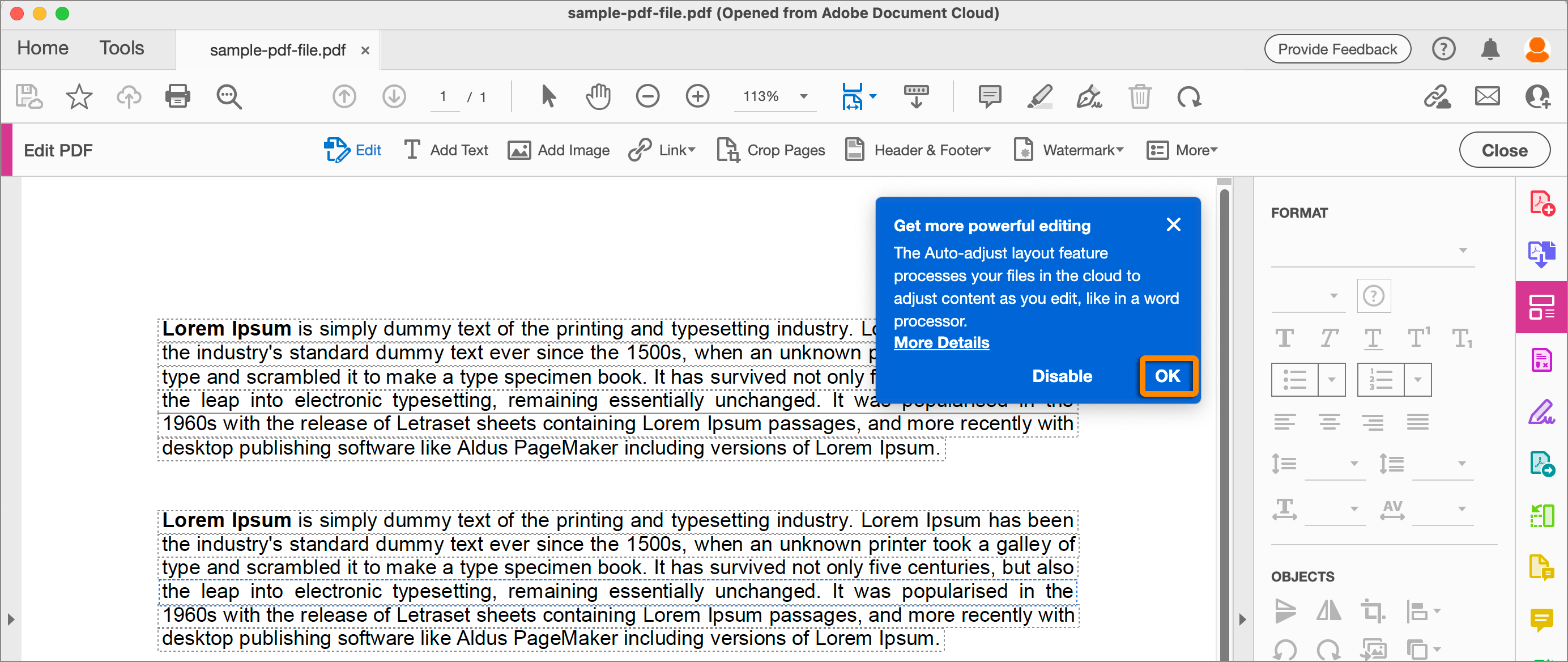Toggle the bold text format button
The width and height of the screenshot is (1568, 662).
pos(1284,337)
